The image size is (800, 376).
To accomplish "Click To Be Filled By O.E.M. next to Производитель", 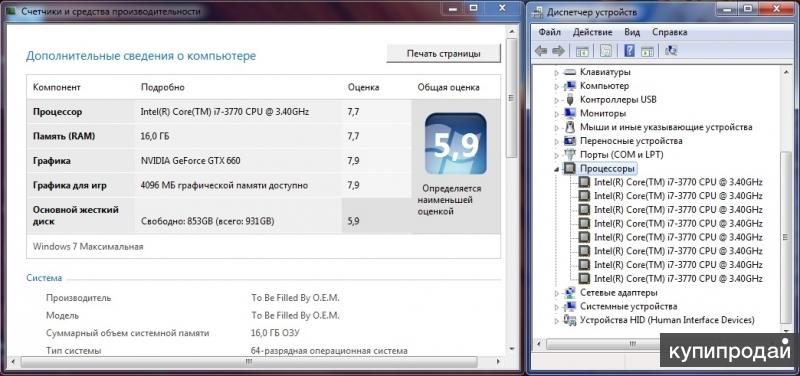I will click(x=295, y=298).
